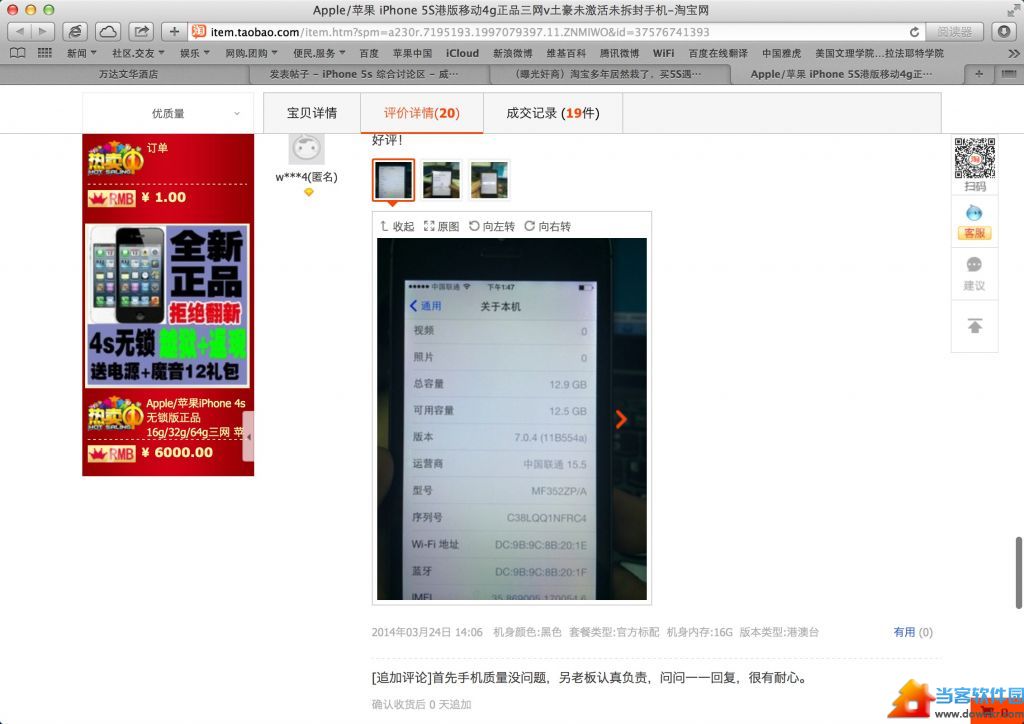The image size is (1024, 724).
Task: Expand the 便民.服务 bookmarks folder
Action: (319, 54)
